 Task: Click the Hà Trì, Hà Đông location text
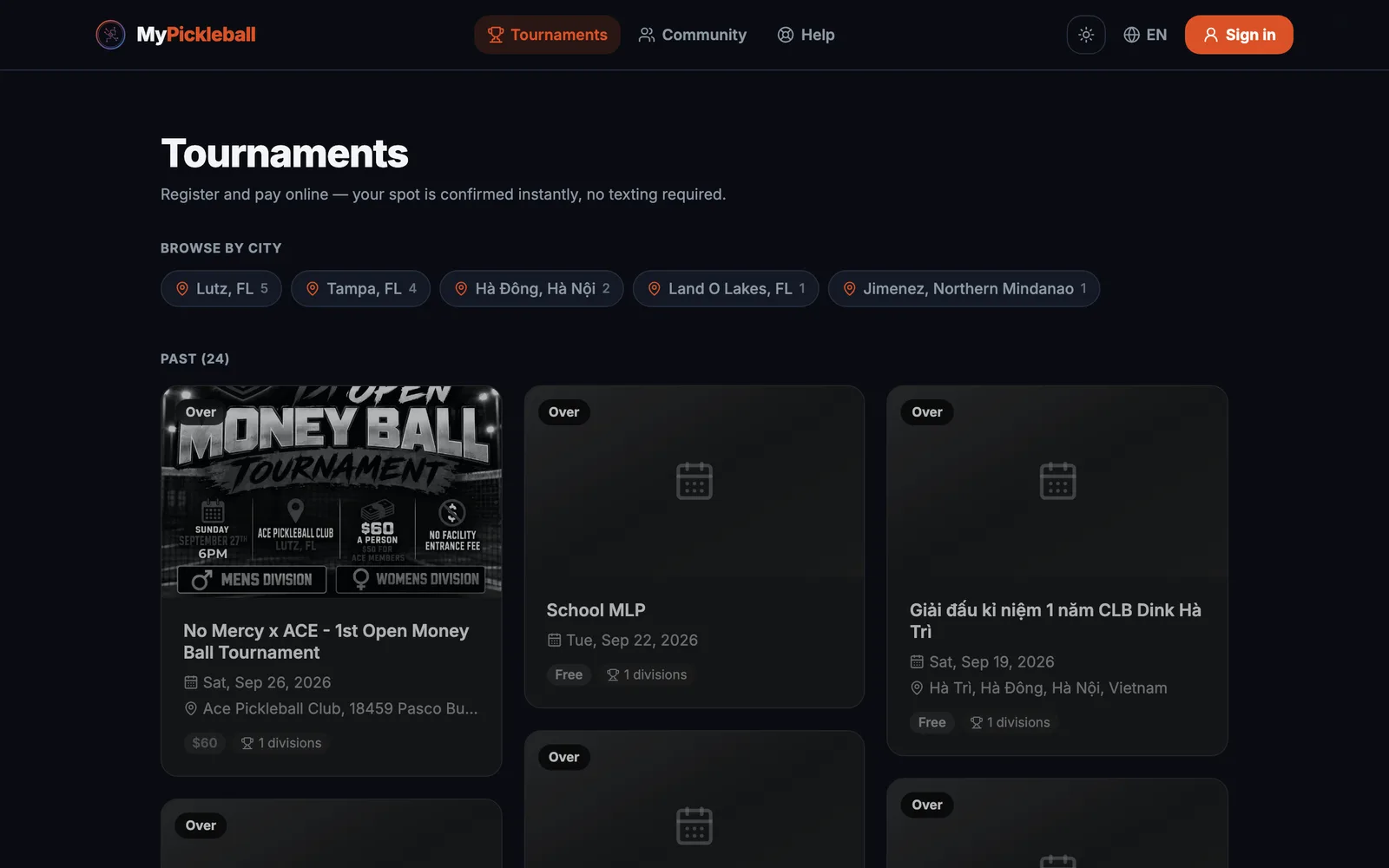[x=1048, y=687]
